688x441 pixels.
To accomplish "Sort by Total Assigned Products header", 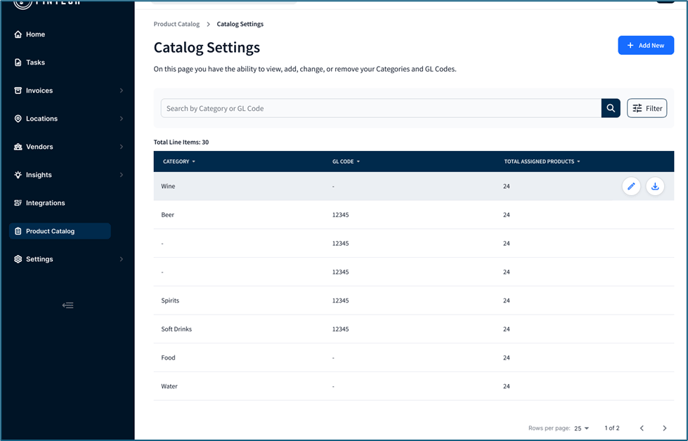I will click(x=542, y=161).
